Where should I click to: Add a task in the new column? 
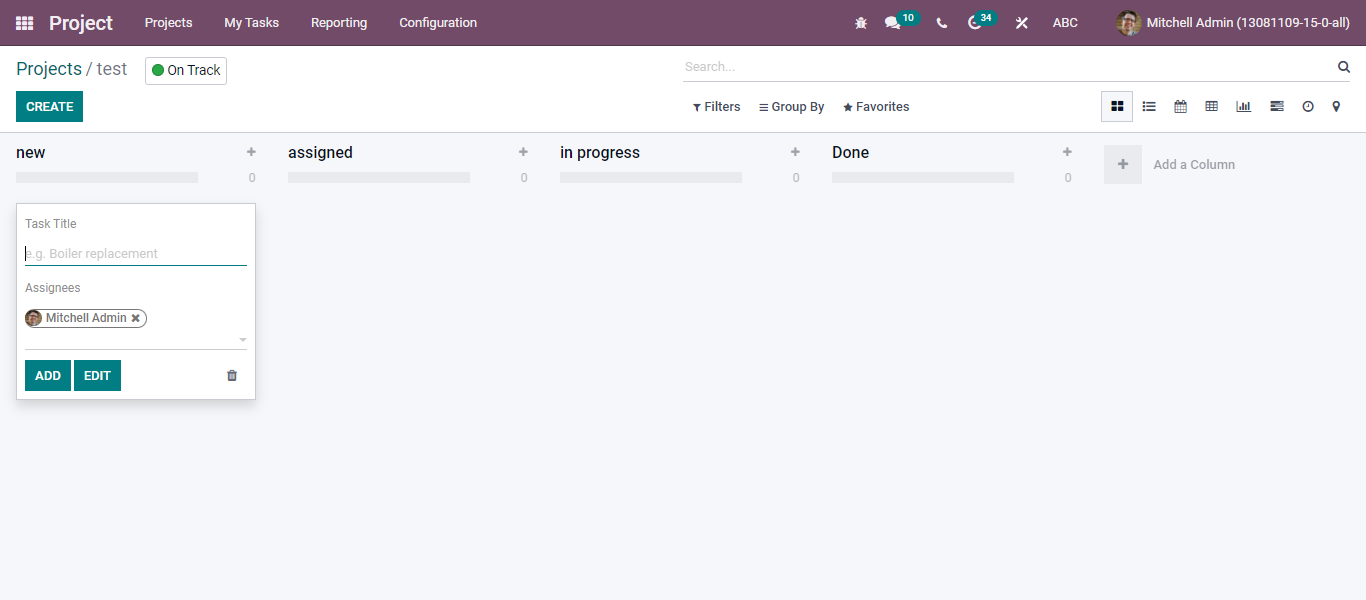click(251, 152)
